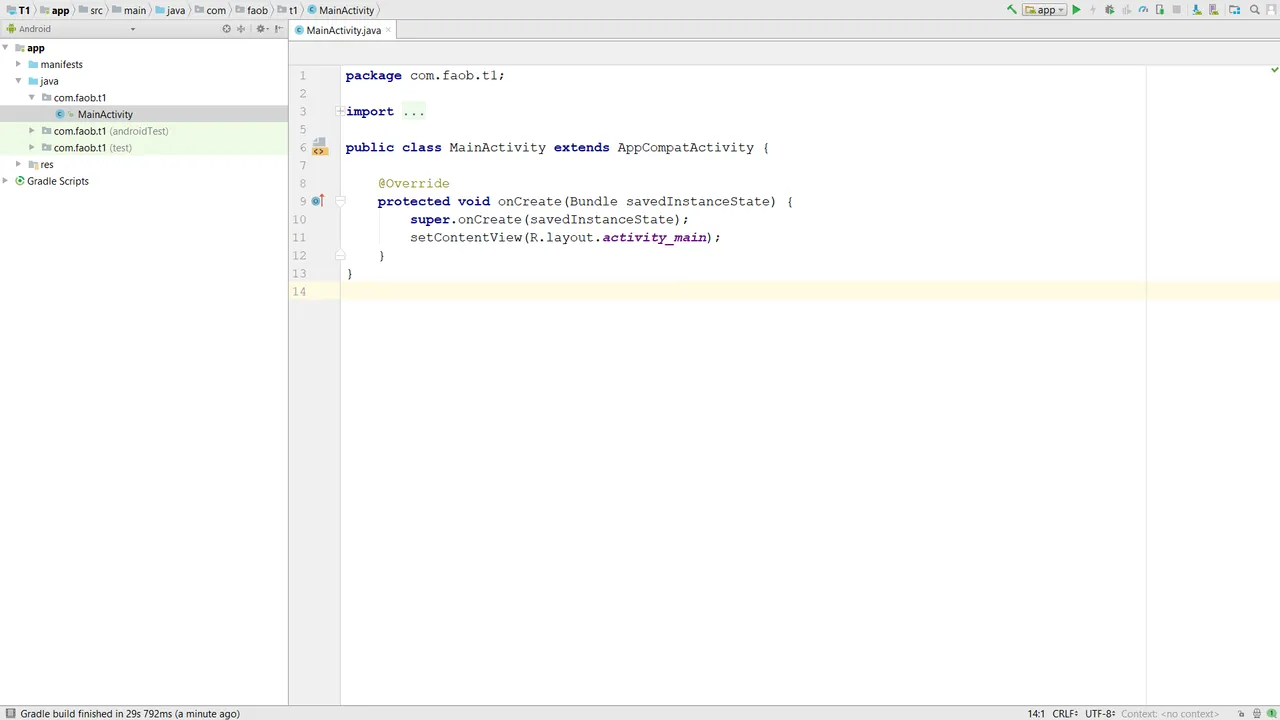Open the Android profiler gauge icon
1280x720 pixels.
point(1143,10)
